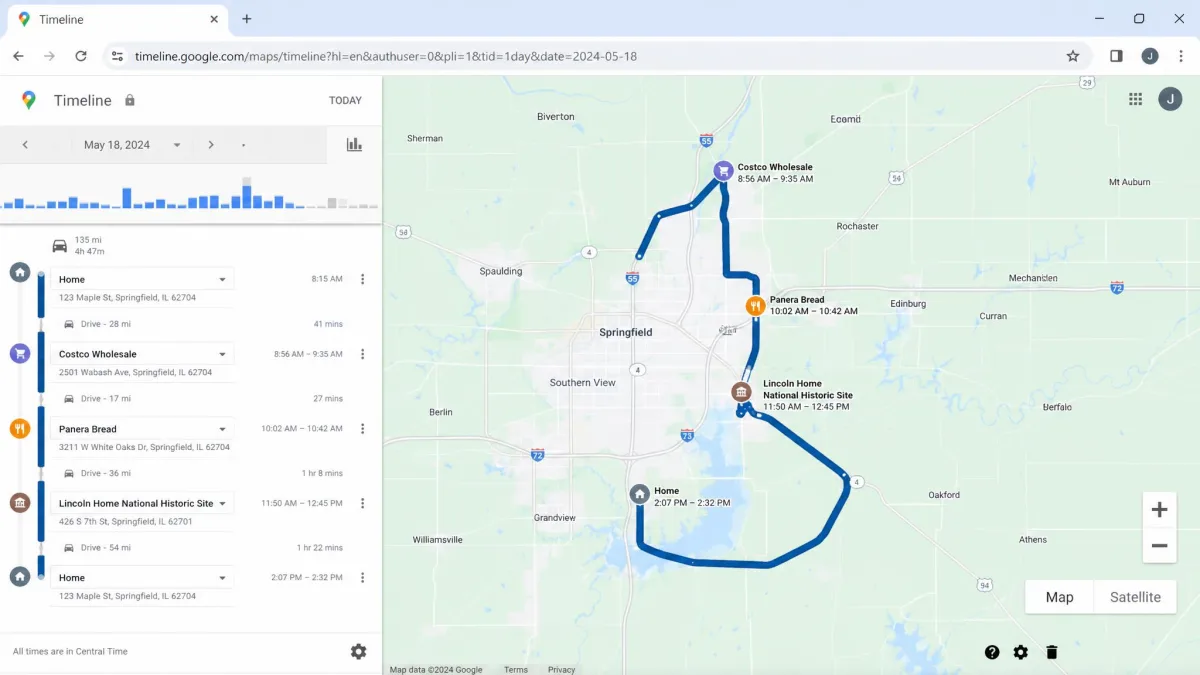Screen dimensions: 1200x675
Task: Open timeline settings gear in left panel
Action: pyautogui.click(x=358, y=651)
